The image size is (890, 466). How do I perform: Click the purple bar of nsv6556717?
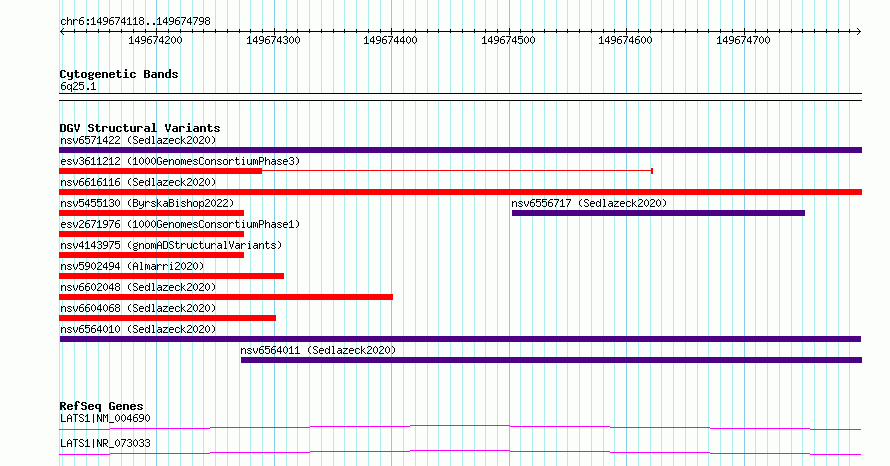point(658,213)
